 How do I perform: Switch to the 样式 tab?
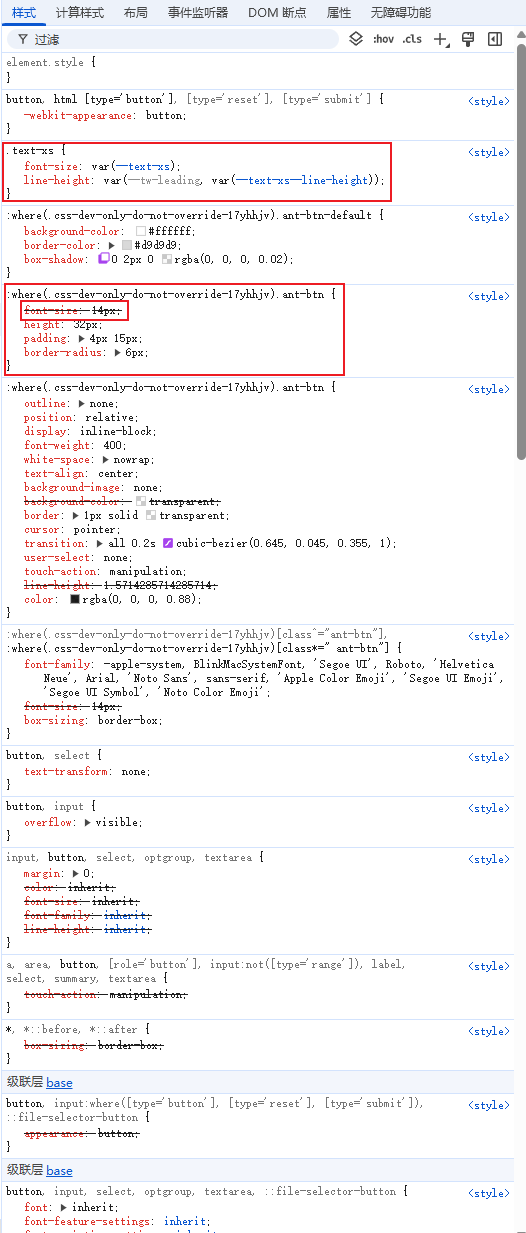point(24,12)
